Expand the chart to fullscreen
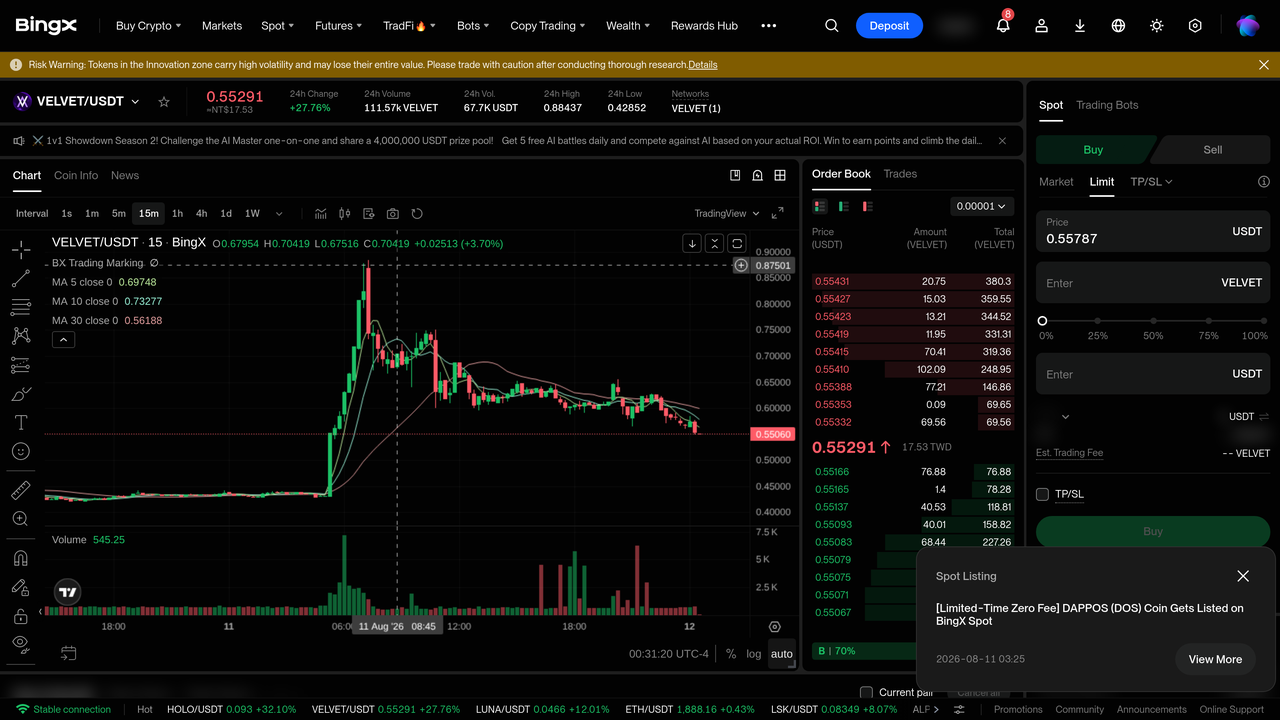The width and height of the screenshot is (1280, 720). click(778, 213)
